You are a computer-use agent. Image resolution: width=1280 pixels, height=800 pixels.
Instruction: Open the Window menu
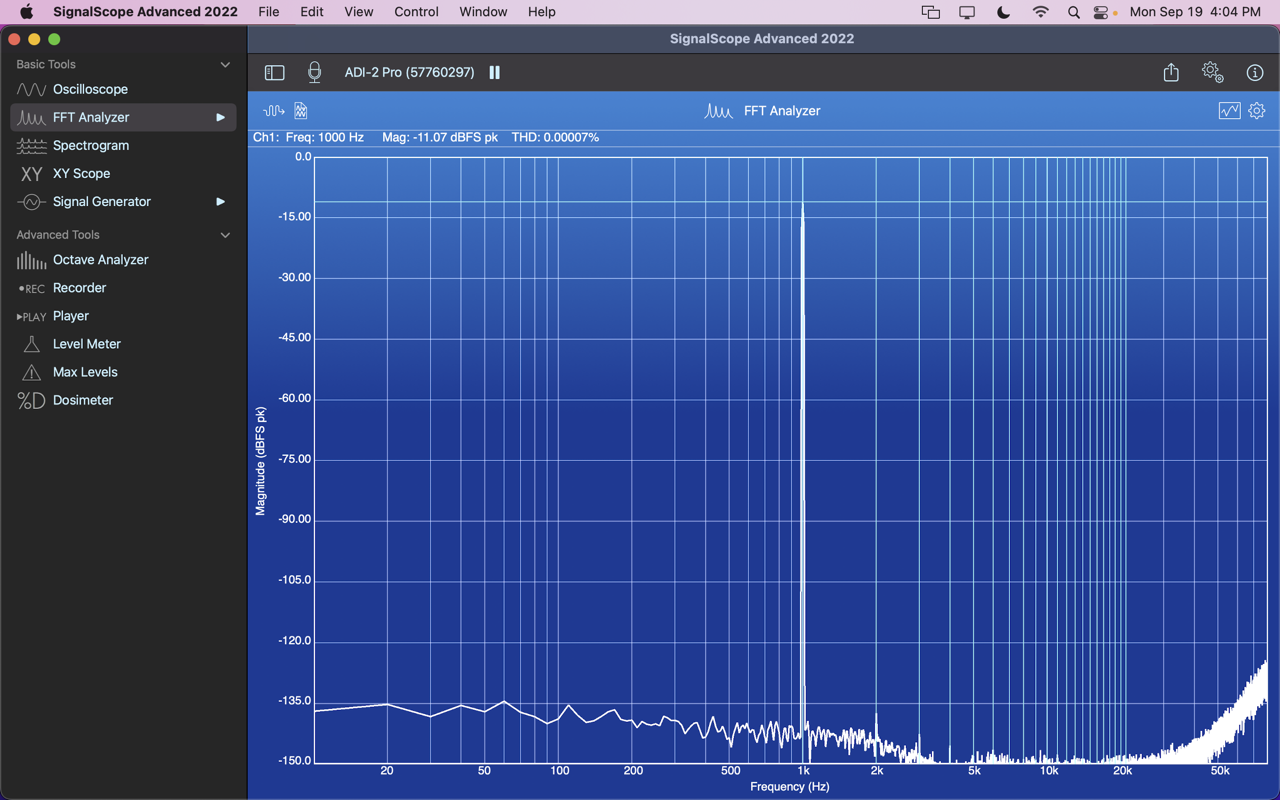(x=483, y=12)
